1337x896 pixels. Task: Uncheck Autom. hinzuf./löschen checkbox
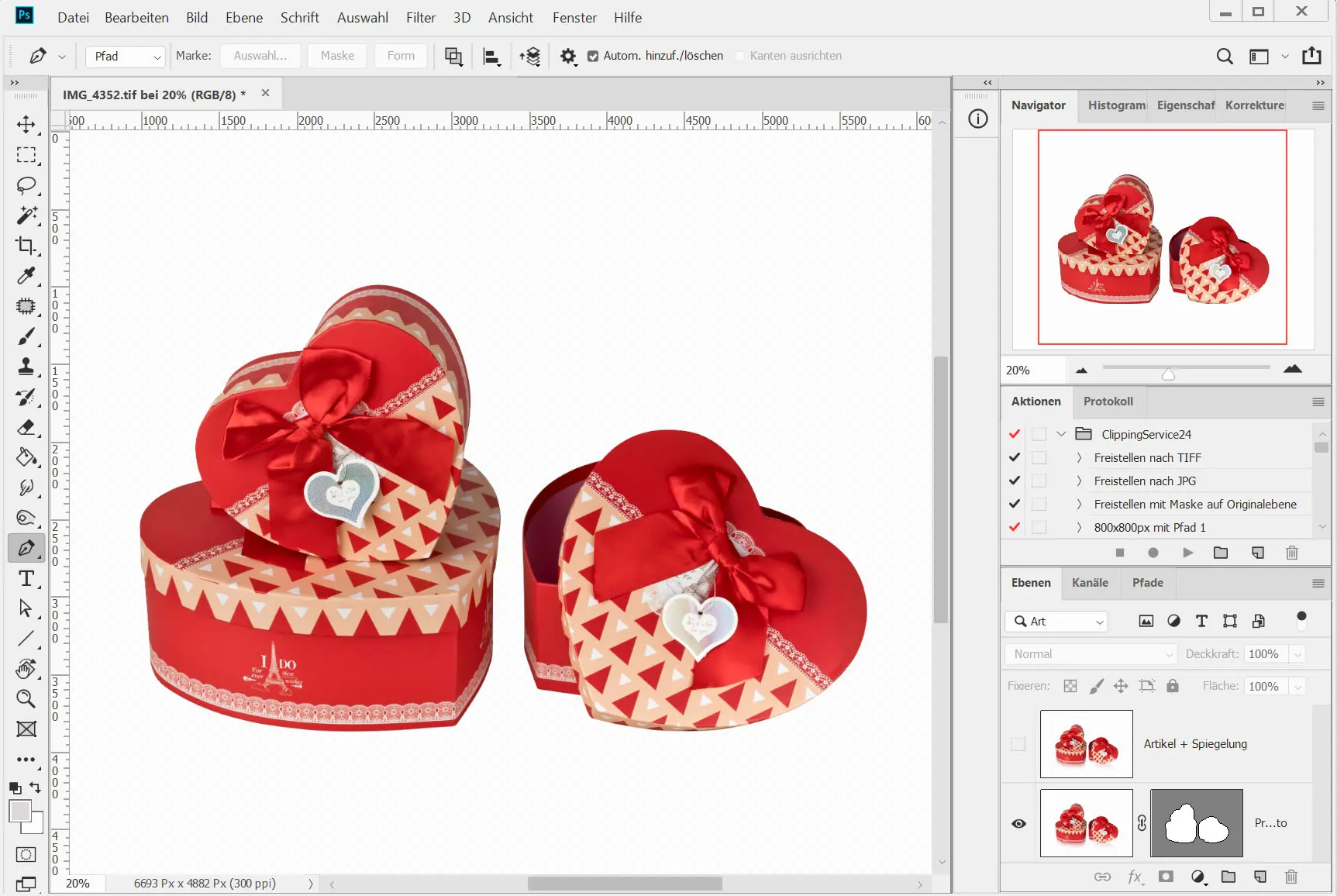click(593, 56)
